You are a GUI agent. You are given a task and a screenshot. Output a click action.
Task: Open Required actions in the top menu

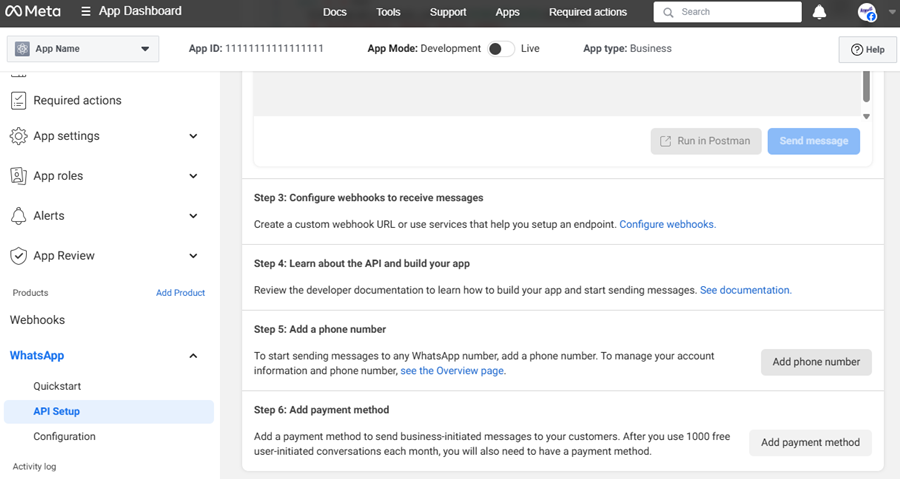(x=588, y=12)
